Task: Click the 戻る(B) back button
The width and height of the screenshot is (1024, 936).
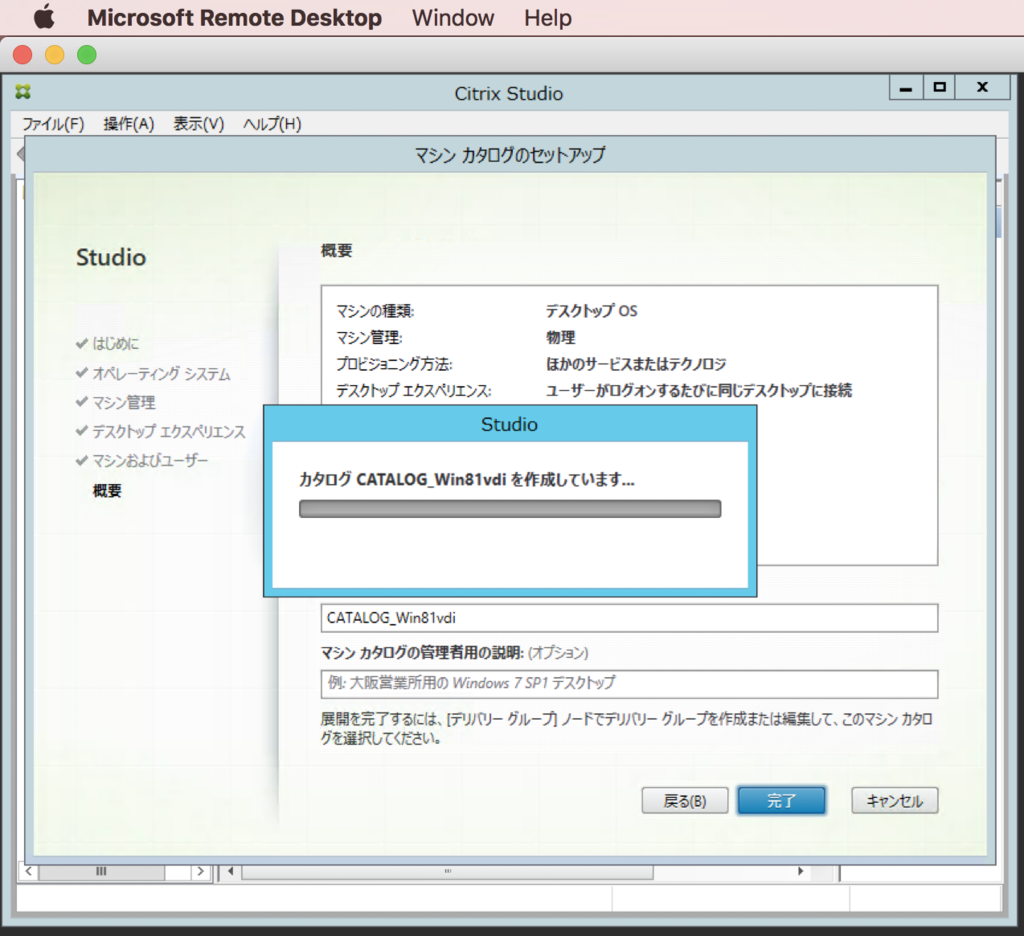Action: (684, 801)
